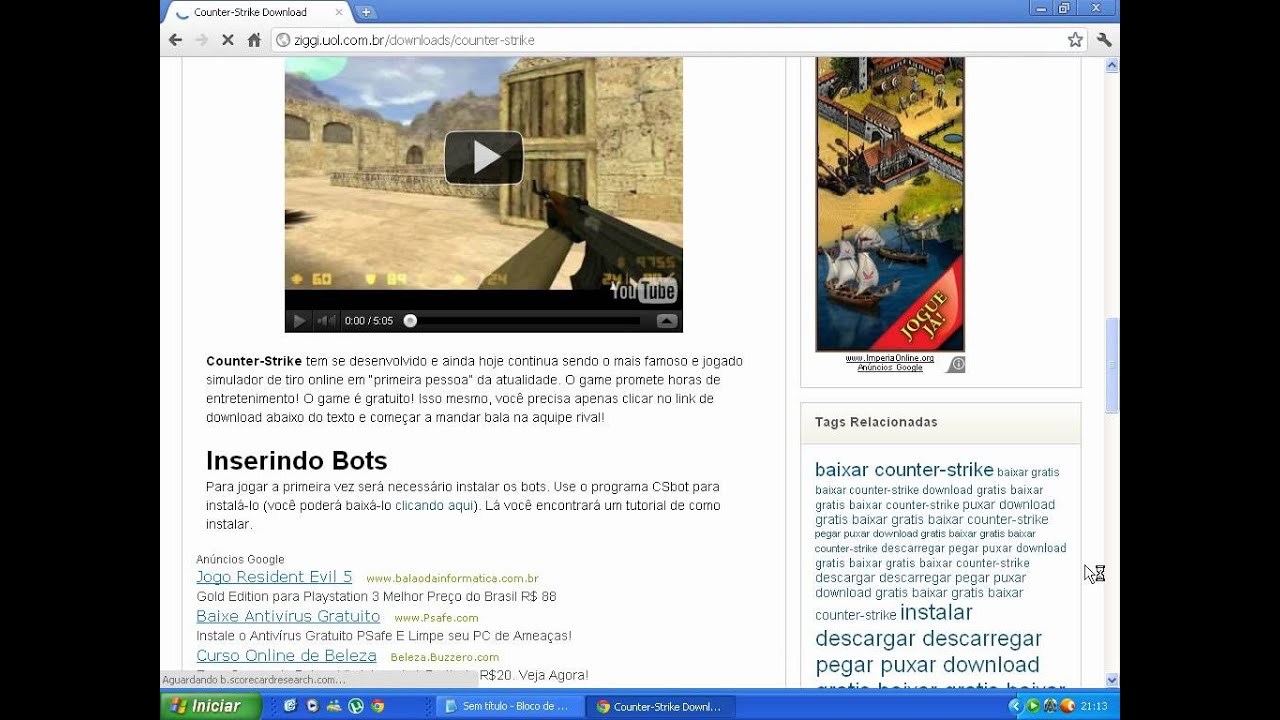Image resolution: width=1280 pixels, height=720 pixels.
Task: Follow the 'clicando aqui' link
Action: [434, 505]
